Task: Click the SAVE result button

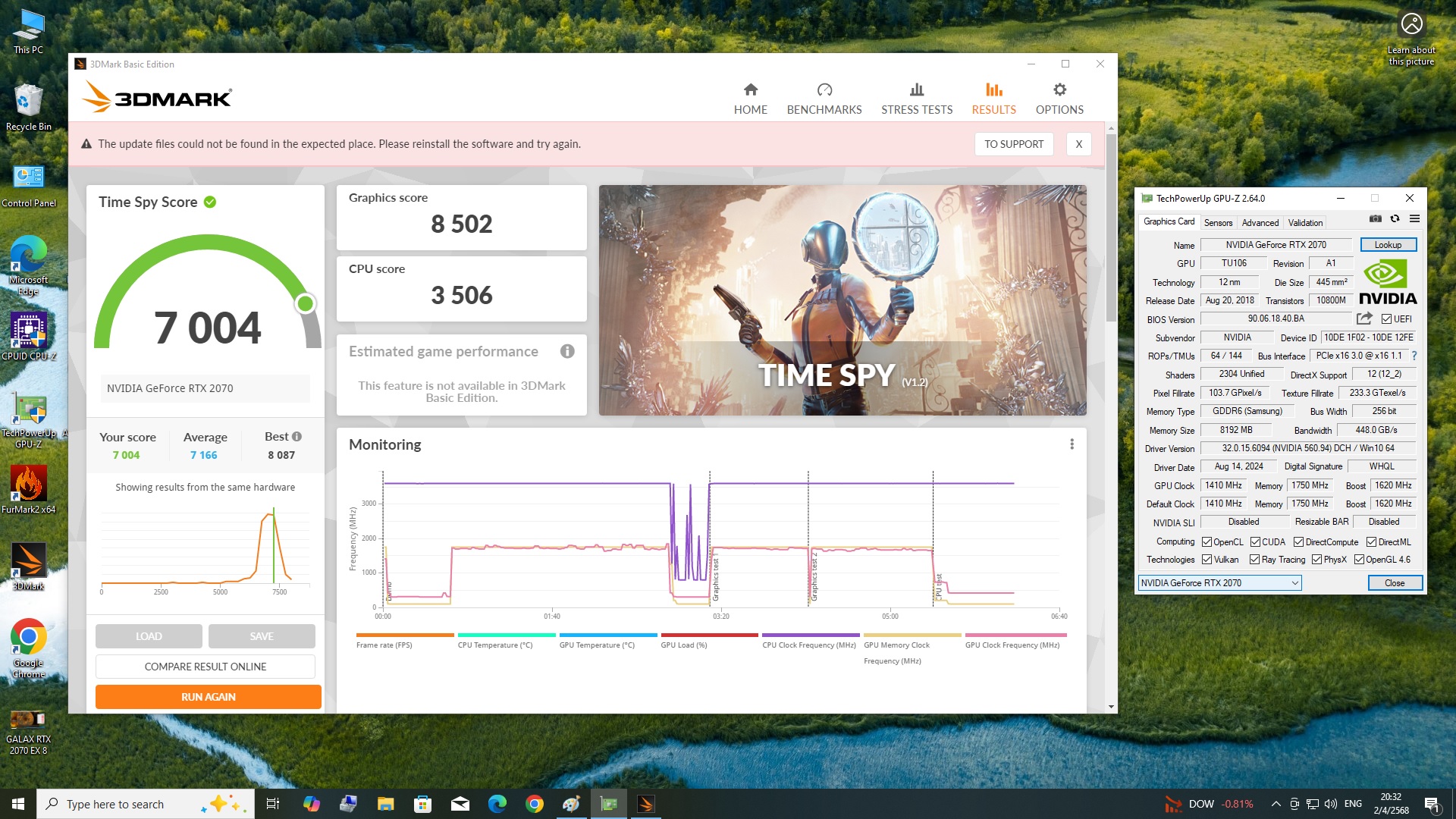Action: [262, 636]
